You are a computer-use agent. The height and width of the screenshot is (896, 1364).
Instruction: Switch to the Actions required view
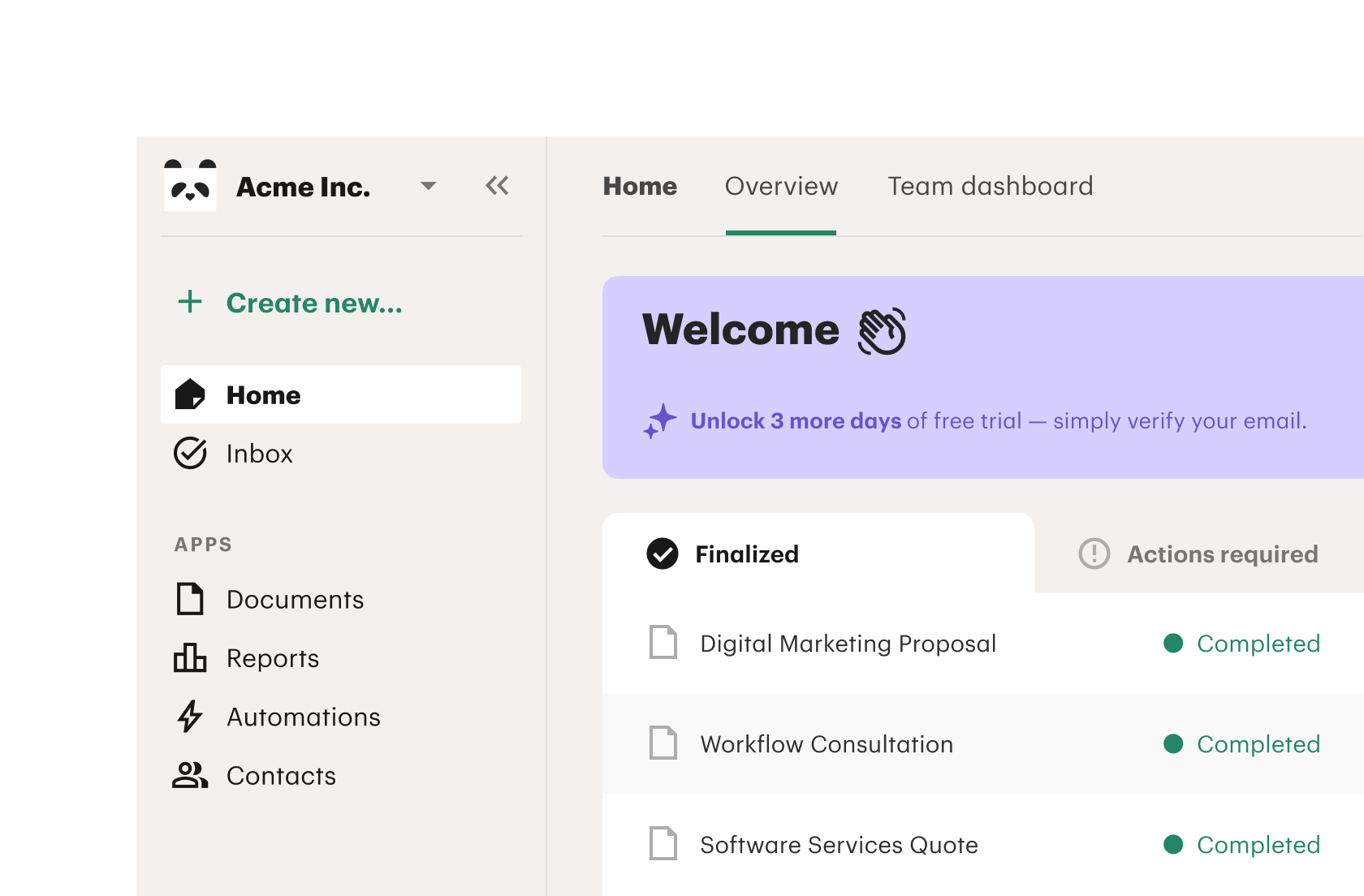pyautogui.click(x=1198, y=554)
